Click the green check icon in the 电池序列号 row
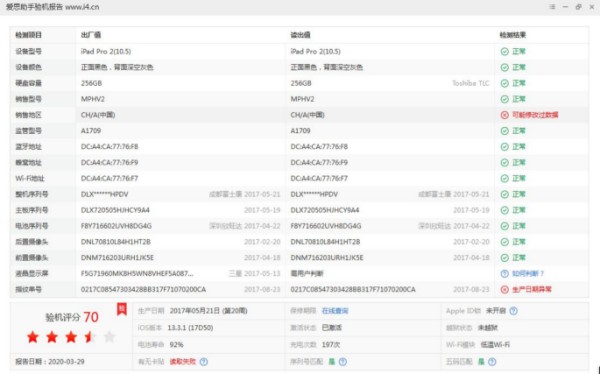 point(504,226)
